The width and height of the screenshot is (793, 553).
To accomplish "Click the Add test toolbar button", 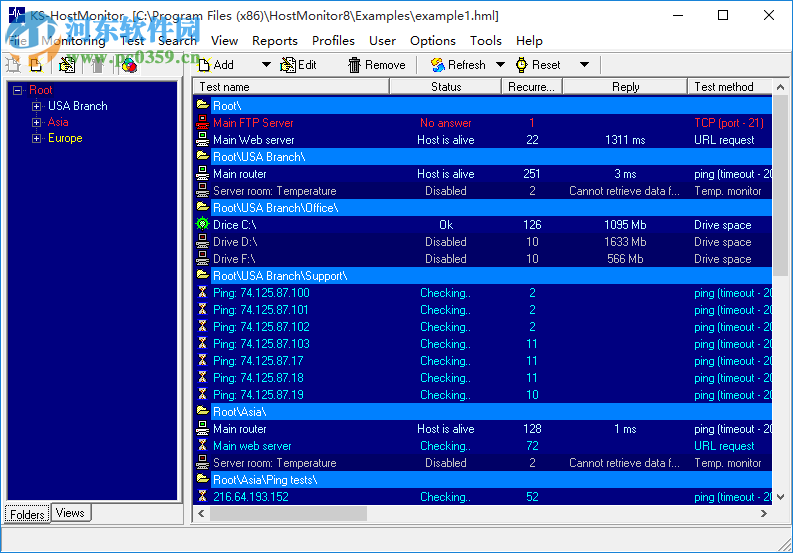I will [216, 65].
